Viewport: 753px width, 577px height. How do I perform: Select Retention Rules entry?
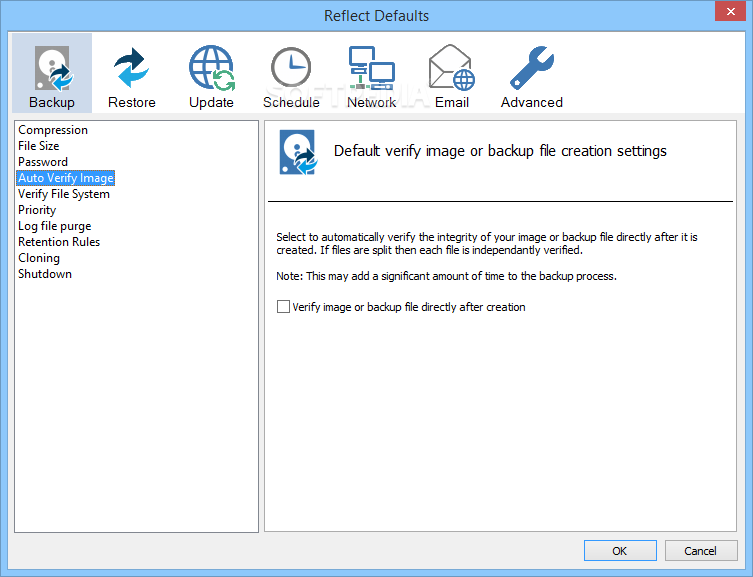(x=59, y=241)
